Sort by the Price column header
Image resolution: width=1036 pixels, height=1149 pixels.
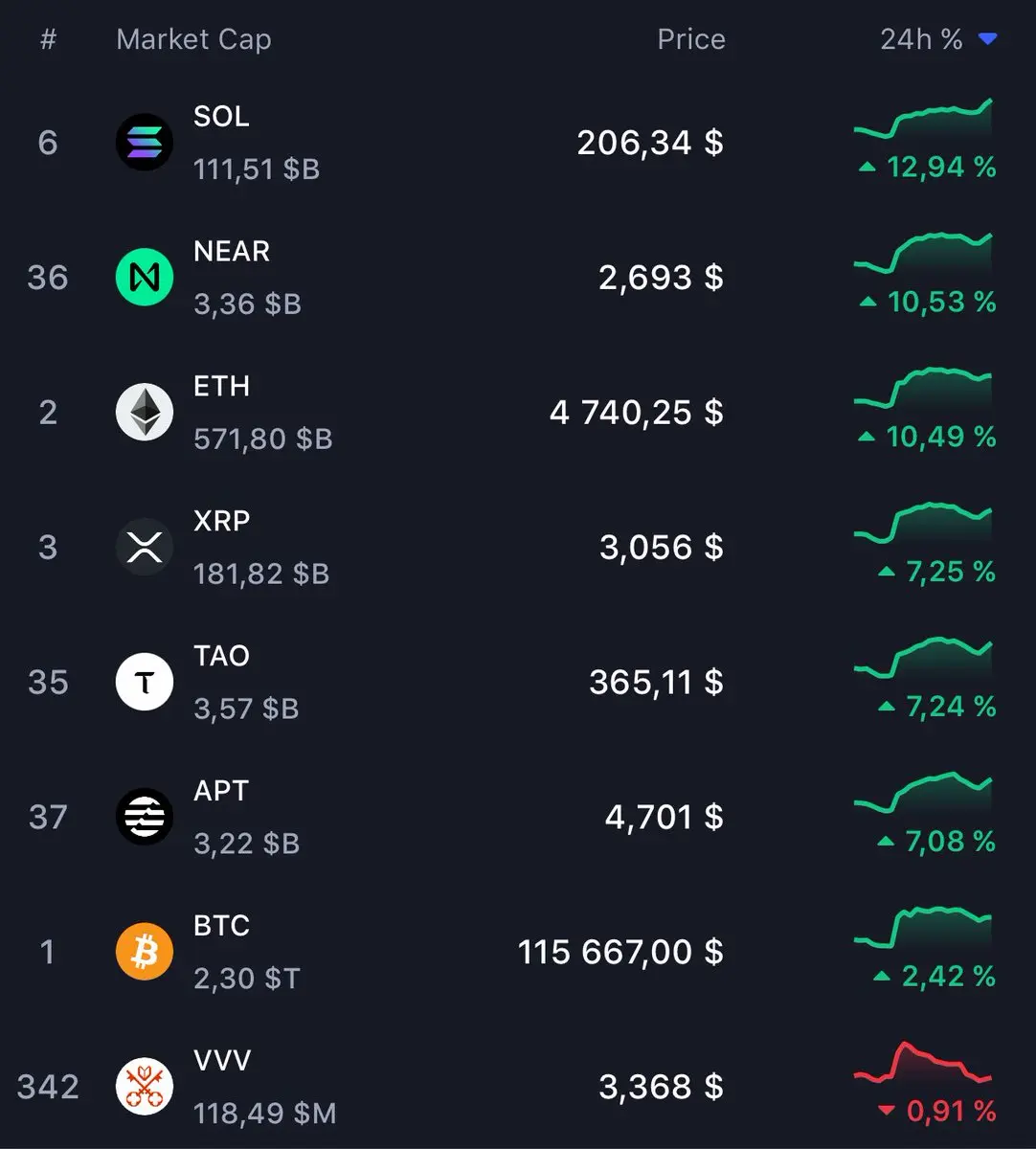pos(691,39)
